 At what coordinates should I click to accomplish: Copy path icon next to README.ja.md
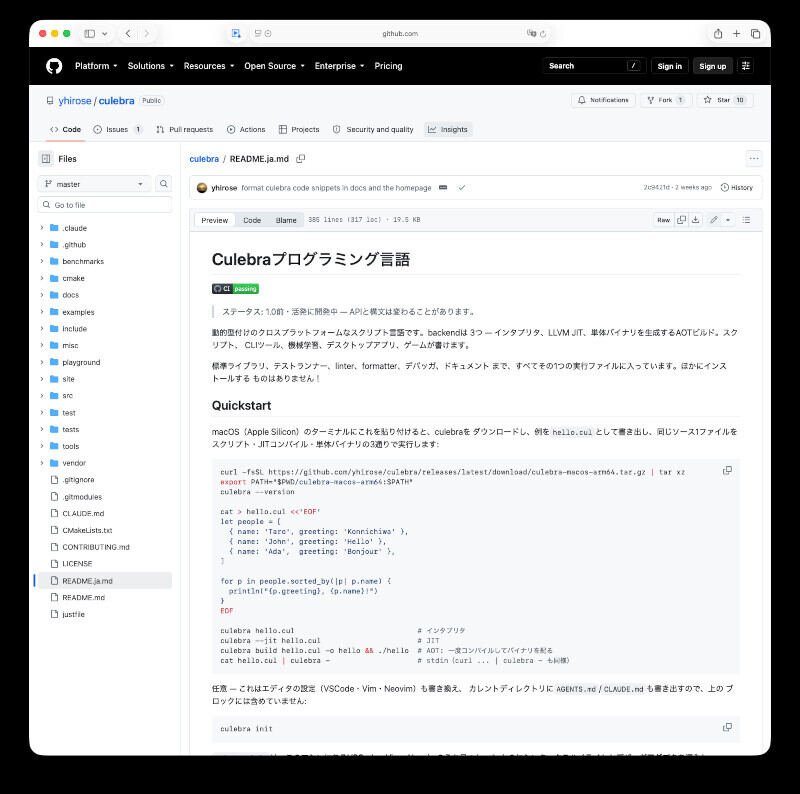tap(301, 159)
